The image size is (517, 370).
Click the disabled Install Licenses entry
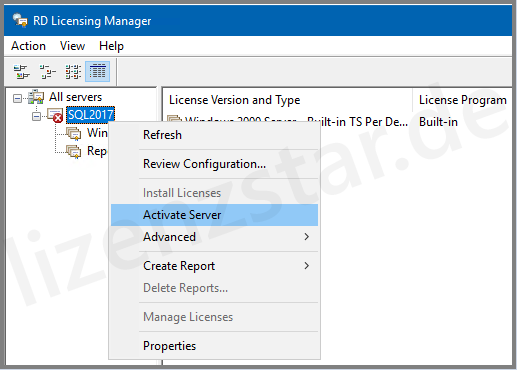(214, 193)
